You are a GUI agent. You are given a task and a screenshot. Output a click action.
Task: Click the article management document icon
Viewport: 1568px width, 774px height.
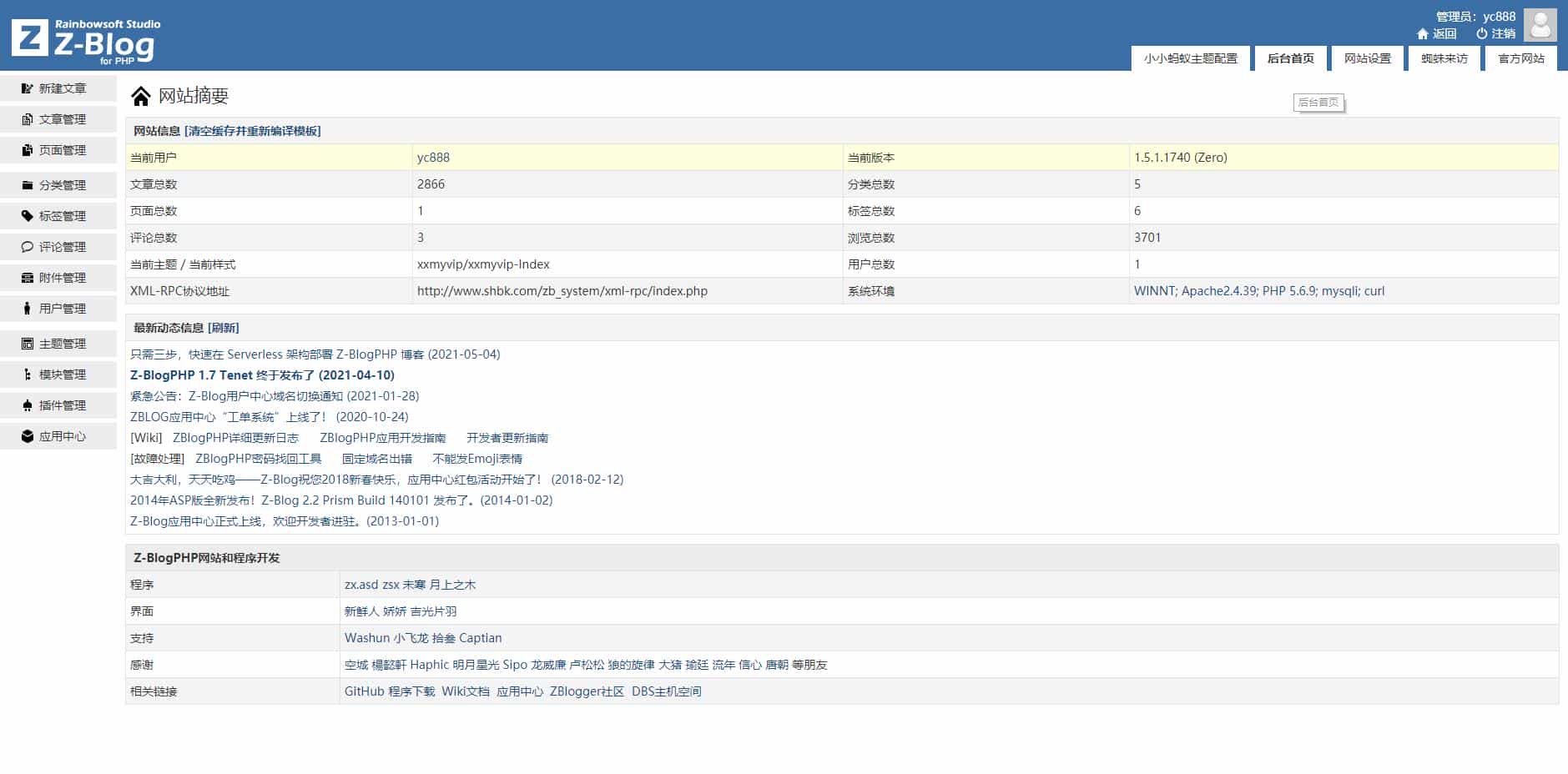(28, 119)
